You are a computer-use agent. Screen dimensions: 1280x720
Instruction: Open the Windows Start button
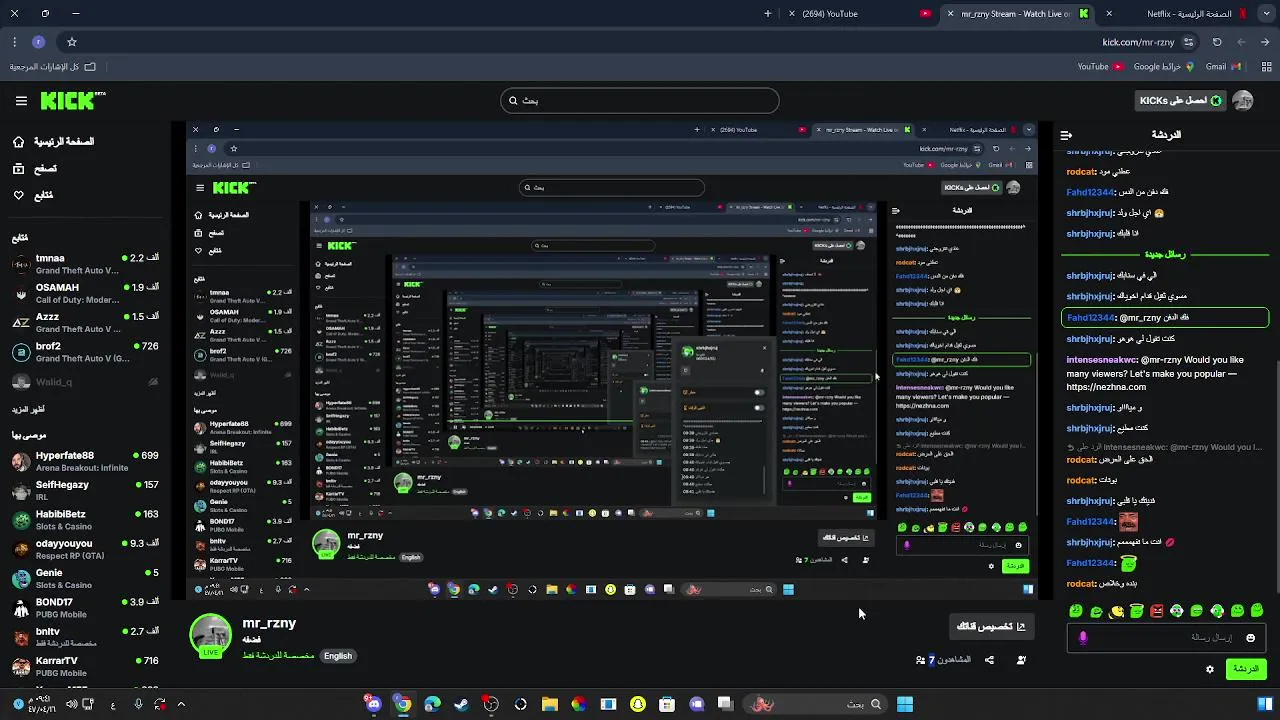tap(905, 704)
